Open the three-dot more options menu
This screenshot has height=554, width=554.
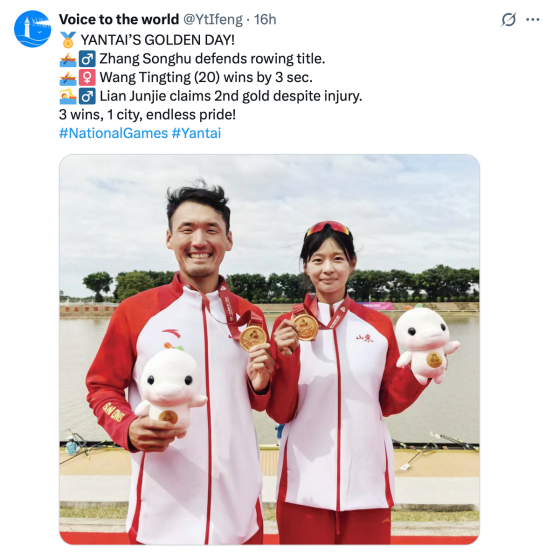point(532,20)
